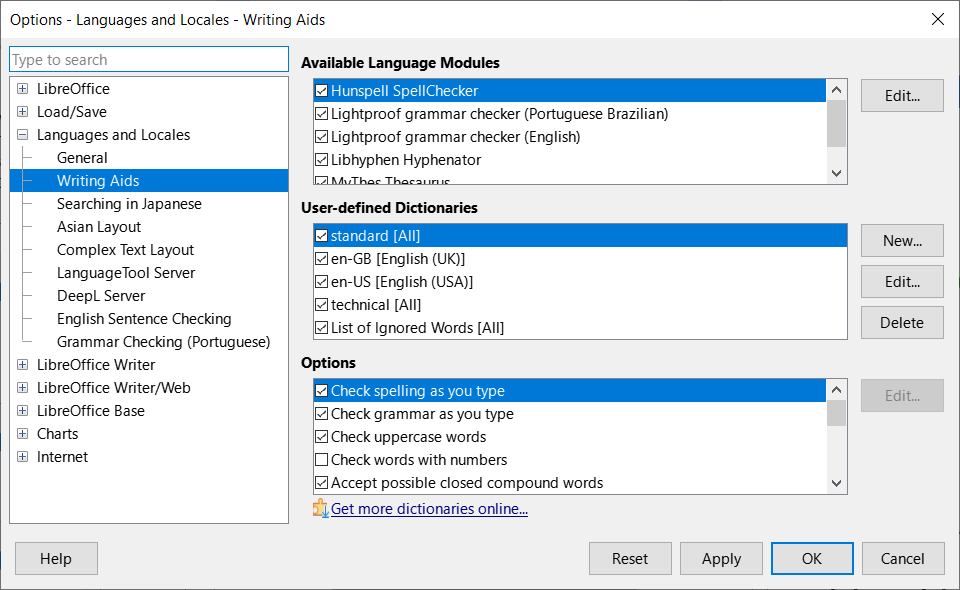The width and height of the screenshot is (960, 590).
Task: Click New to add a dictionary
Action: coord(901,240)
